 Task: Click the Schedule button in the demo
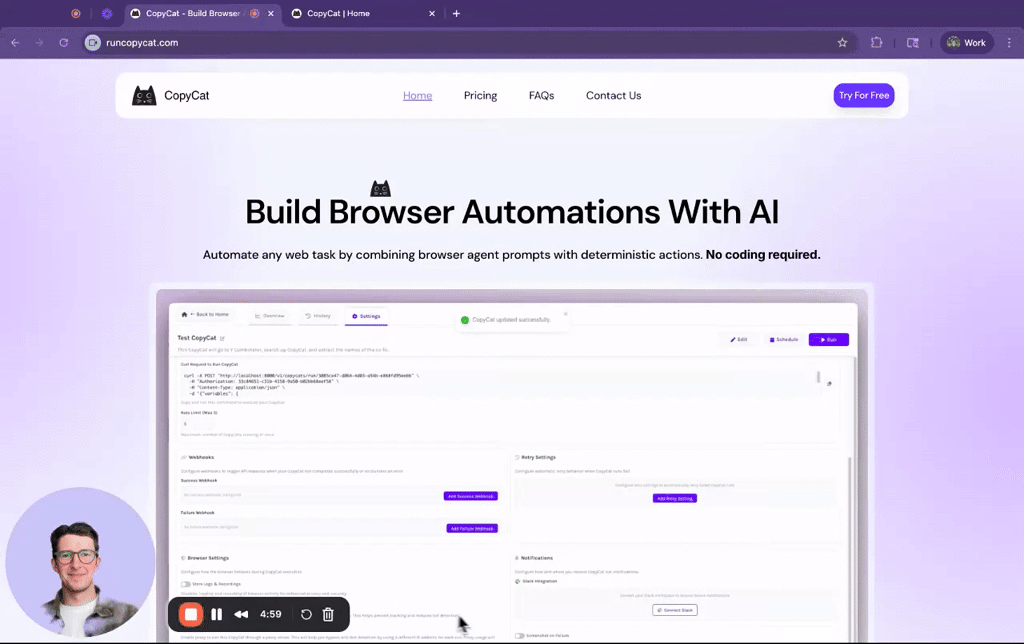point(784,340)
